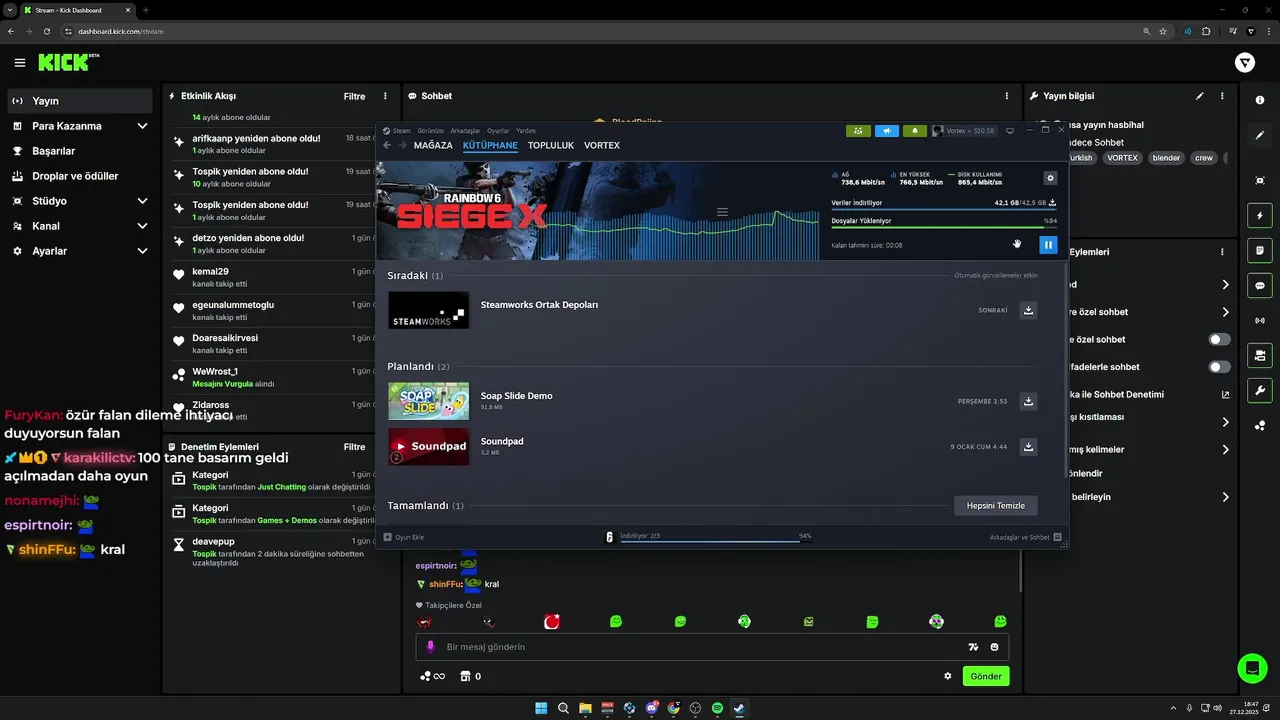Switch to MAĞAZA tab in Steam
This screenshot has height=720, width=1280.
tap(433, 145)
